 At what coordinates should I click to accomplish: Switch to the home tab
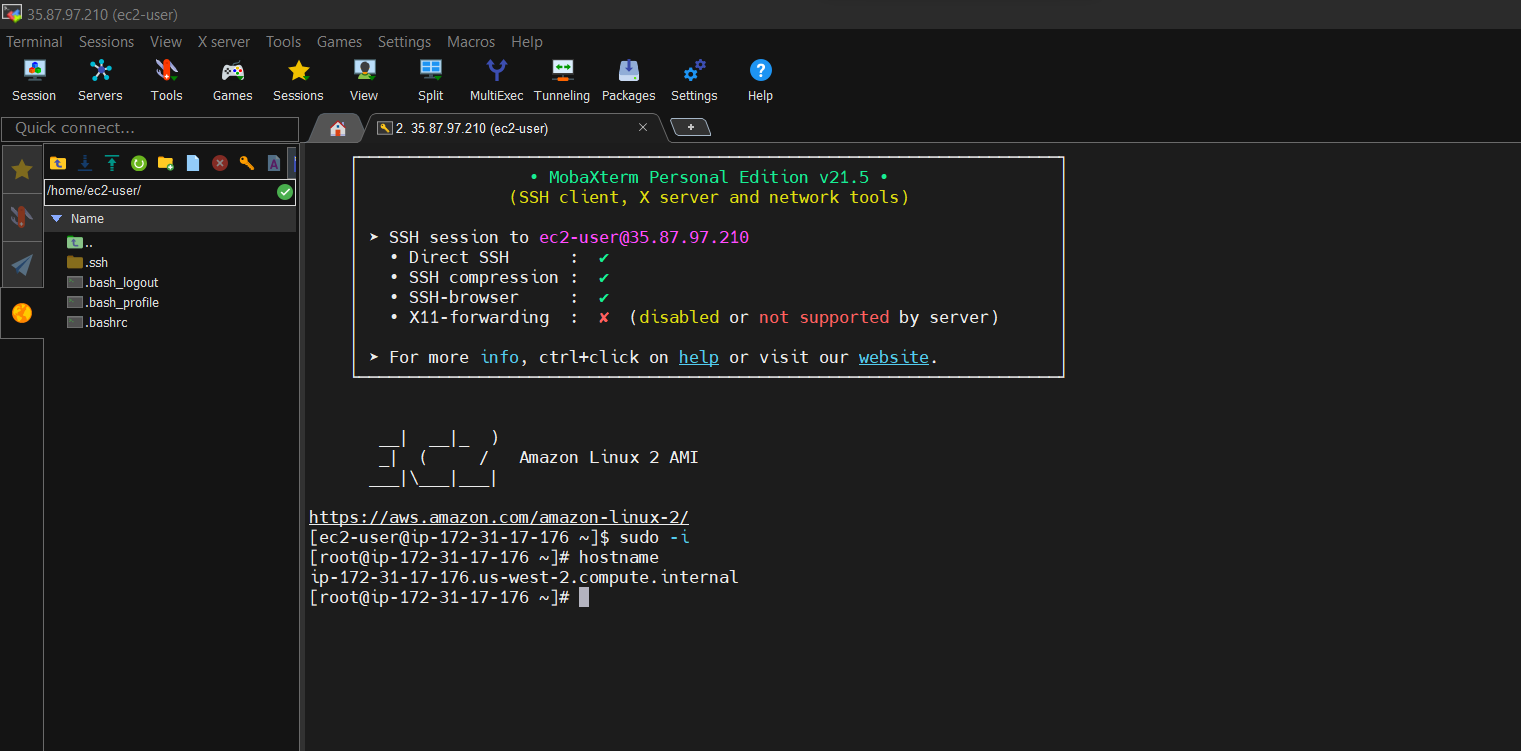click(338, 128)
